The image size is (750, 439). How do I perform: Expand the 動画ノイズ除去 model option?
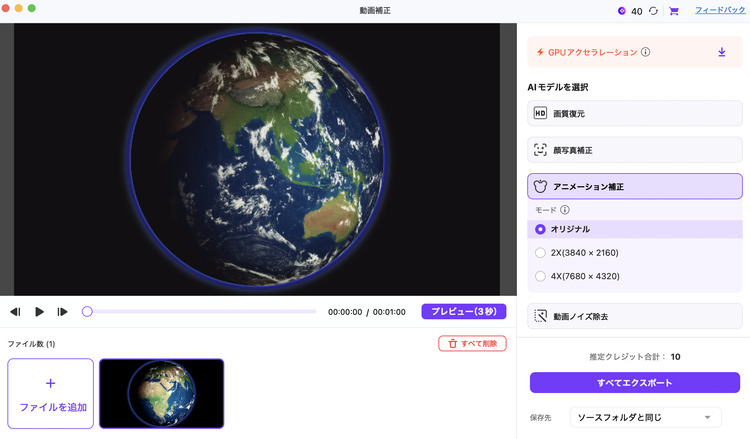click(x=634, y=316)
